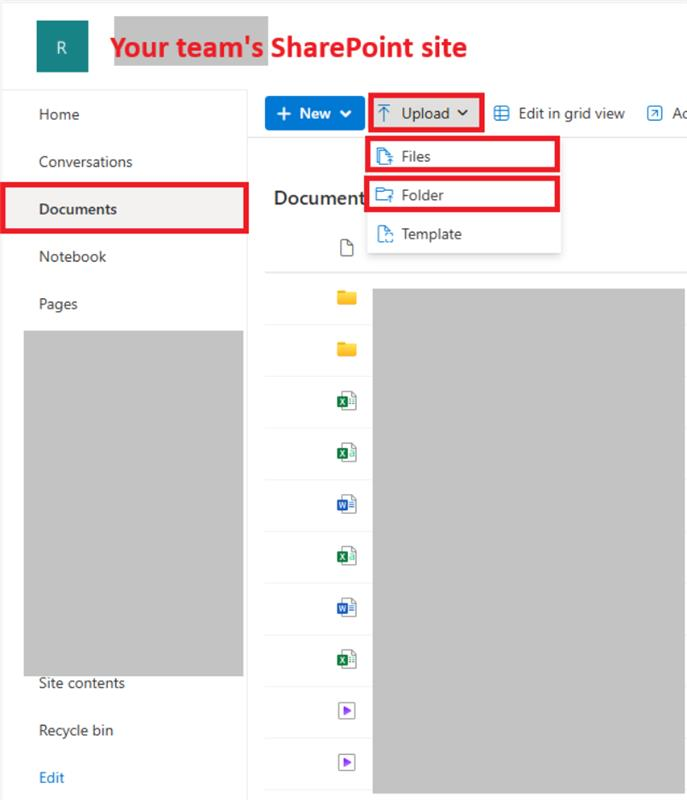Click the open-external arrow icon in toolbar
This screenshot has width=687, height=800.
[x=654, y=113]
